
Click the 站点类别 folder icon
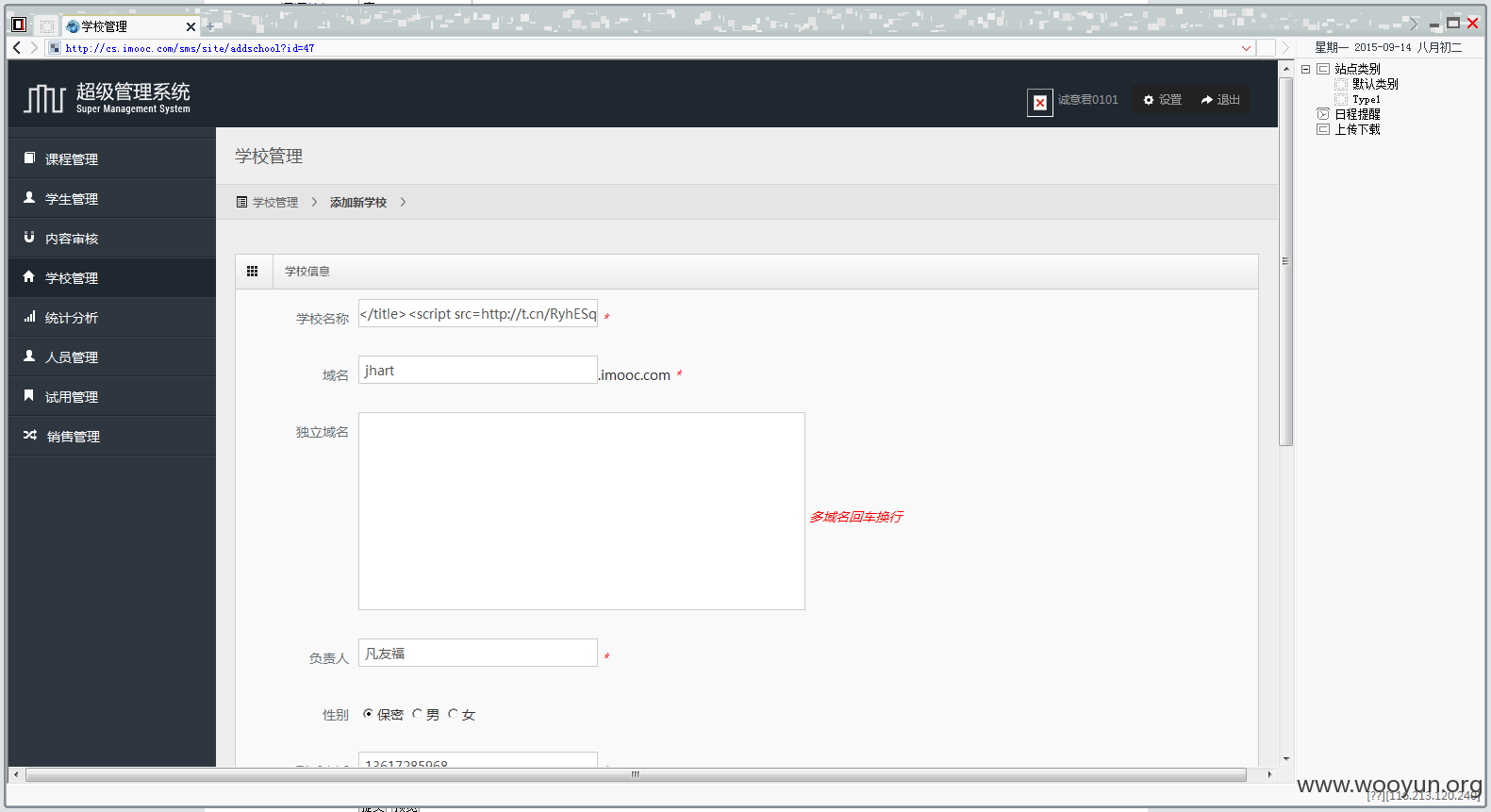pyautogui.click(x=1323, y=69)
